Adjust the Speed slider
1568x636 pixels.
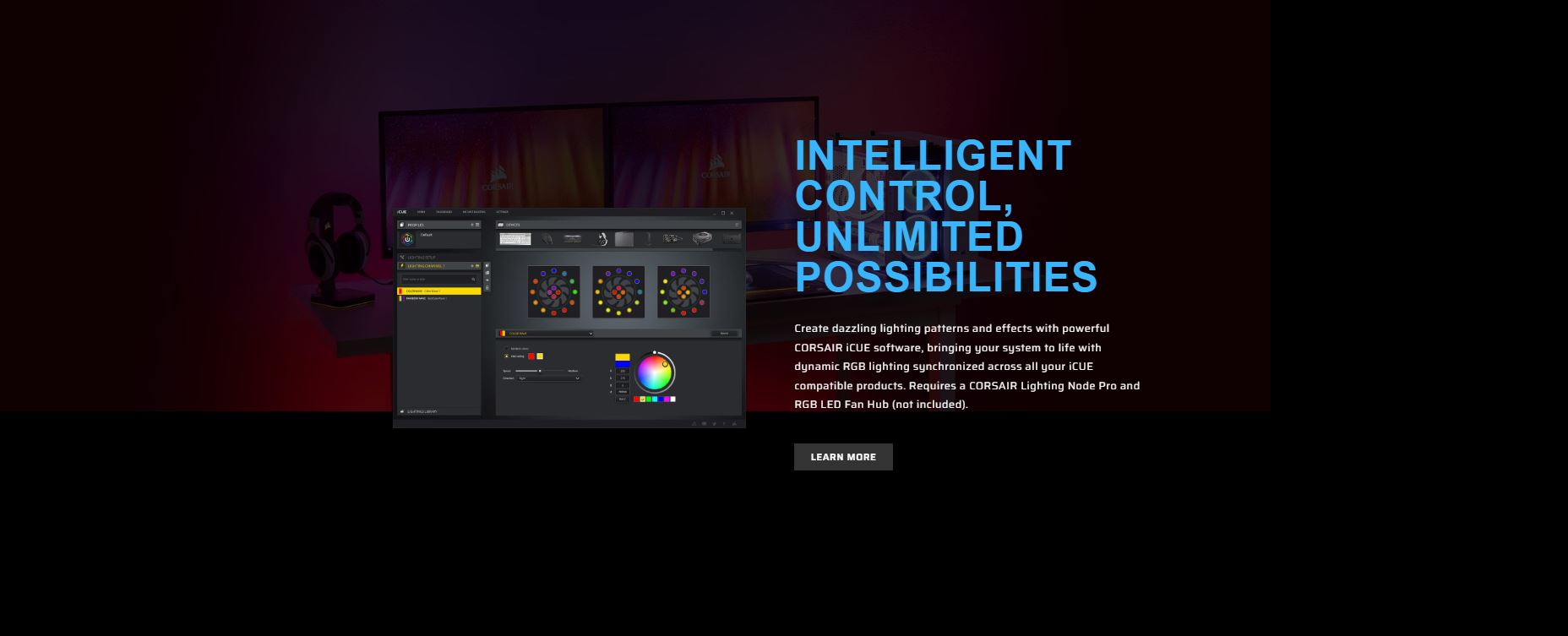pos(540,371)
